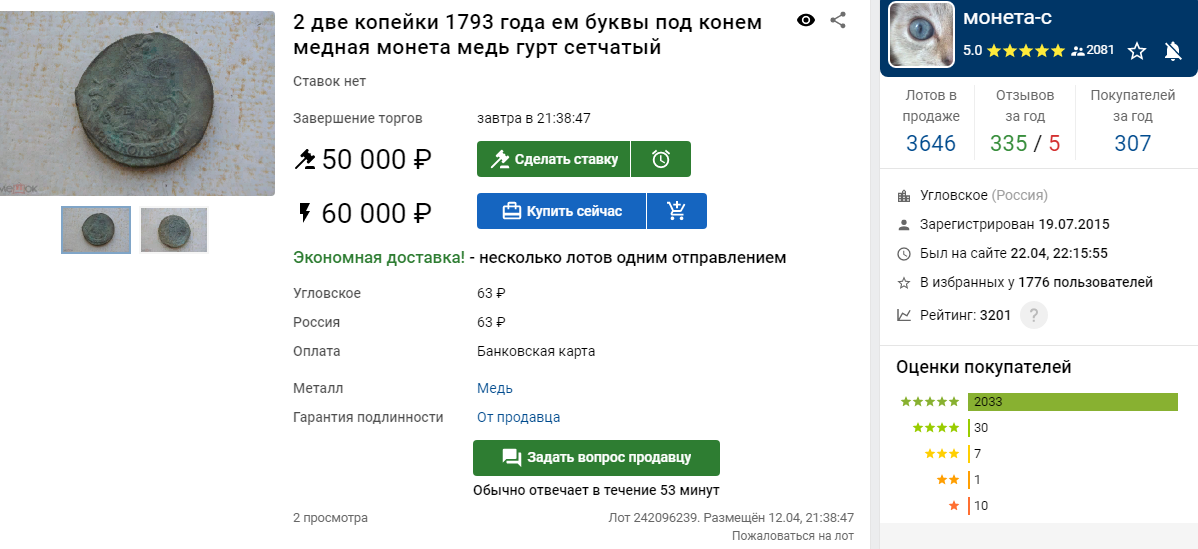Click the Купить сейчас button
The image size is (1198, 549).
[x=562, y=211]
